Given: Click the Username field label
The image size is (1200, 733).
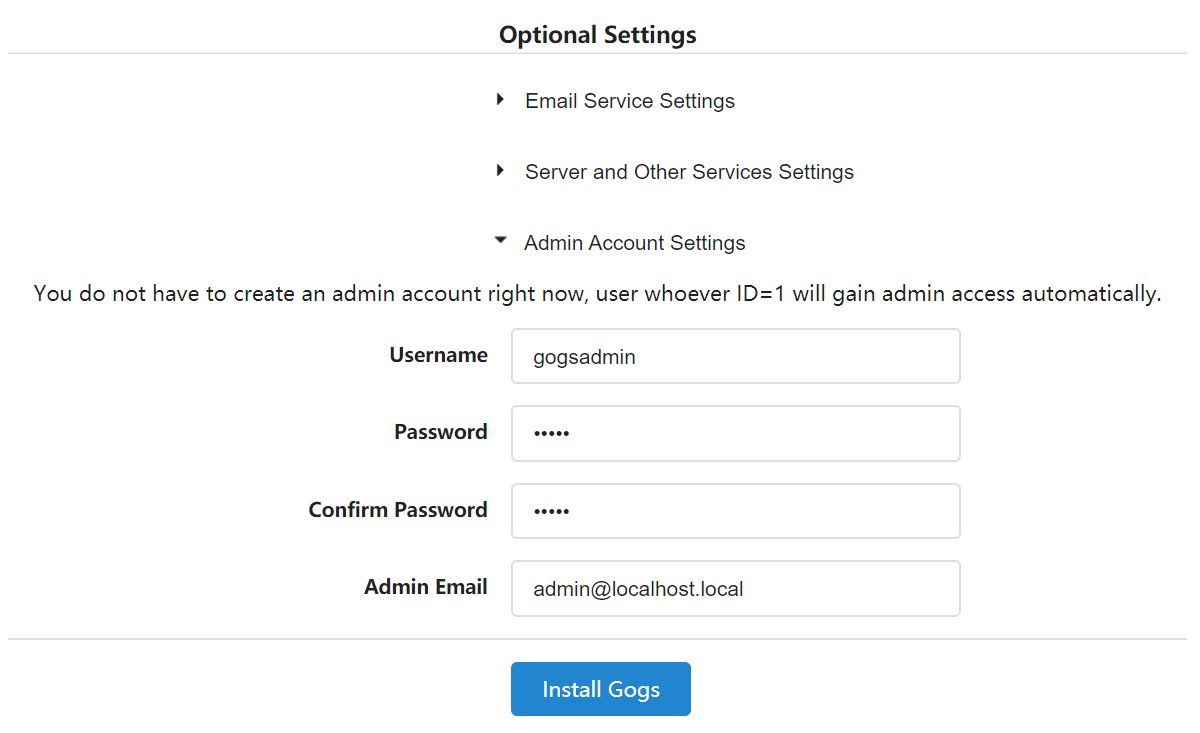Looking at the screenshot, I should point(438,355).
